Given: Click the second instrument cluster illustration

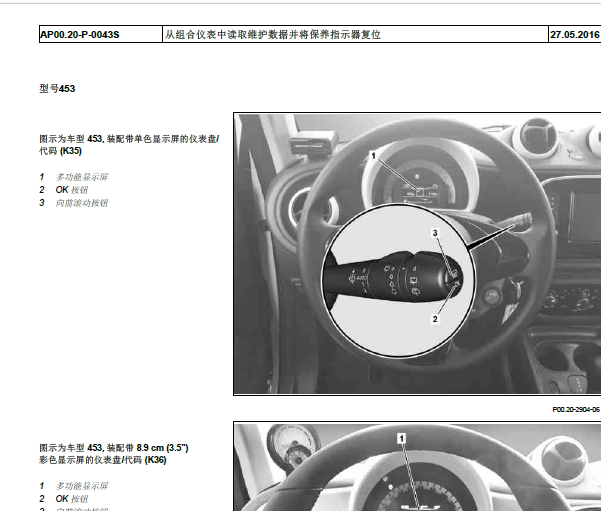Looking at the screenshot, I should tap(417, 466).
